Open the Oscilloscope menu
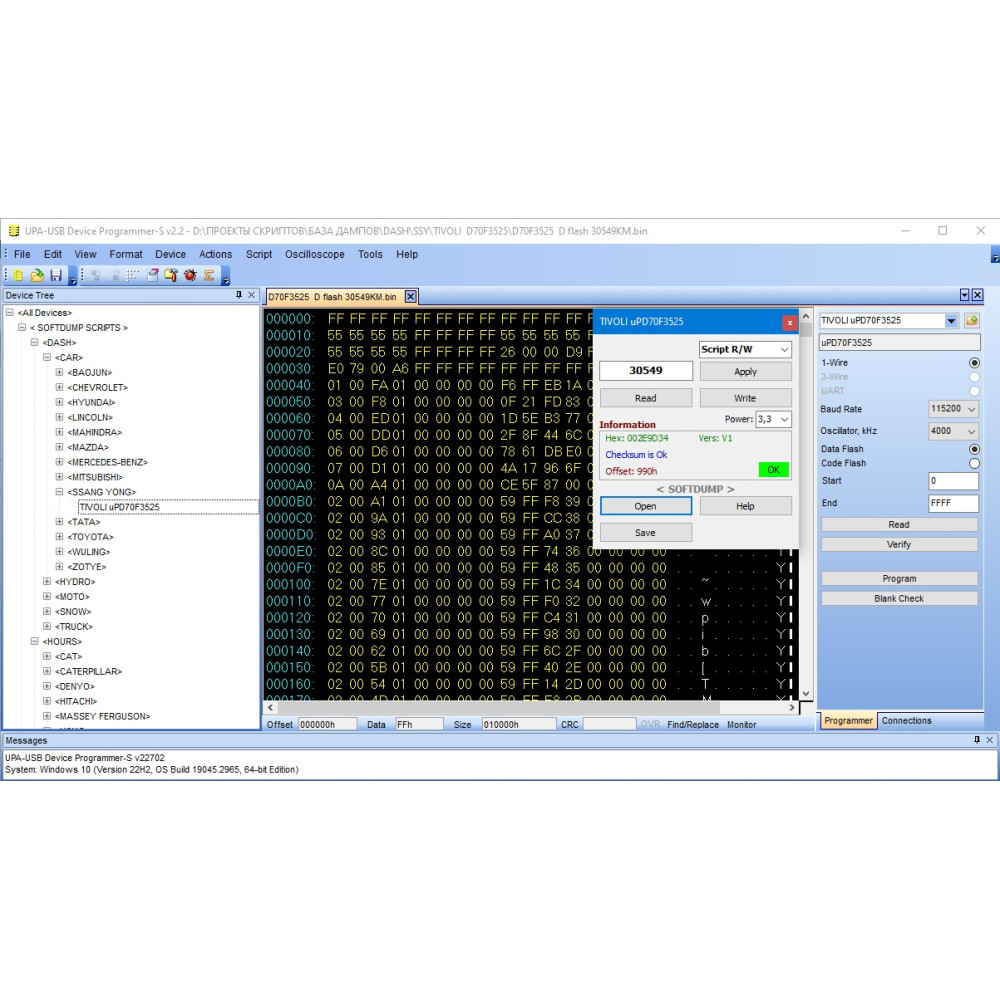Viewport: 1000px width, 1000px height. tap(314, 254)
